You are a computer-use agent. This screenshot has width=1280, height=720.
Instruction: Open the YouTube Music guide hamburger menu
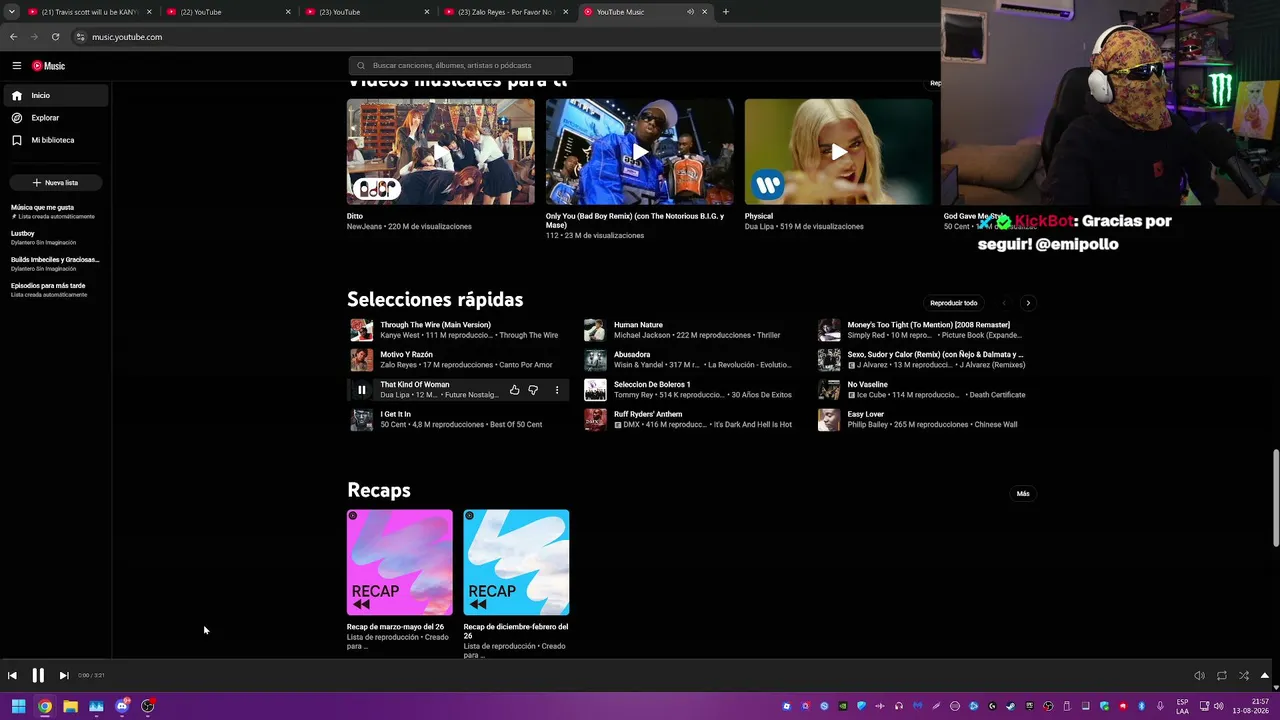(17, 66)
